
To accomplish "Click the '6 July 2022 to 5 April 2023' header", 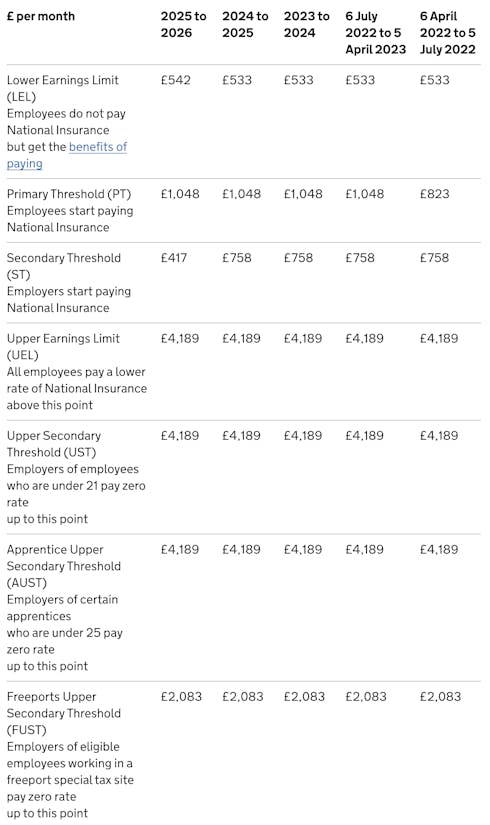I will pyautogui.click(x=375, y=33).
